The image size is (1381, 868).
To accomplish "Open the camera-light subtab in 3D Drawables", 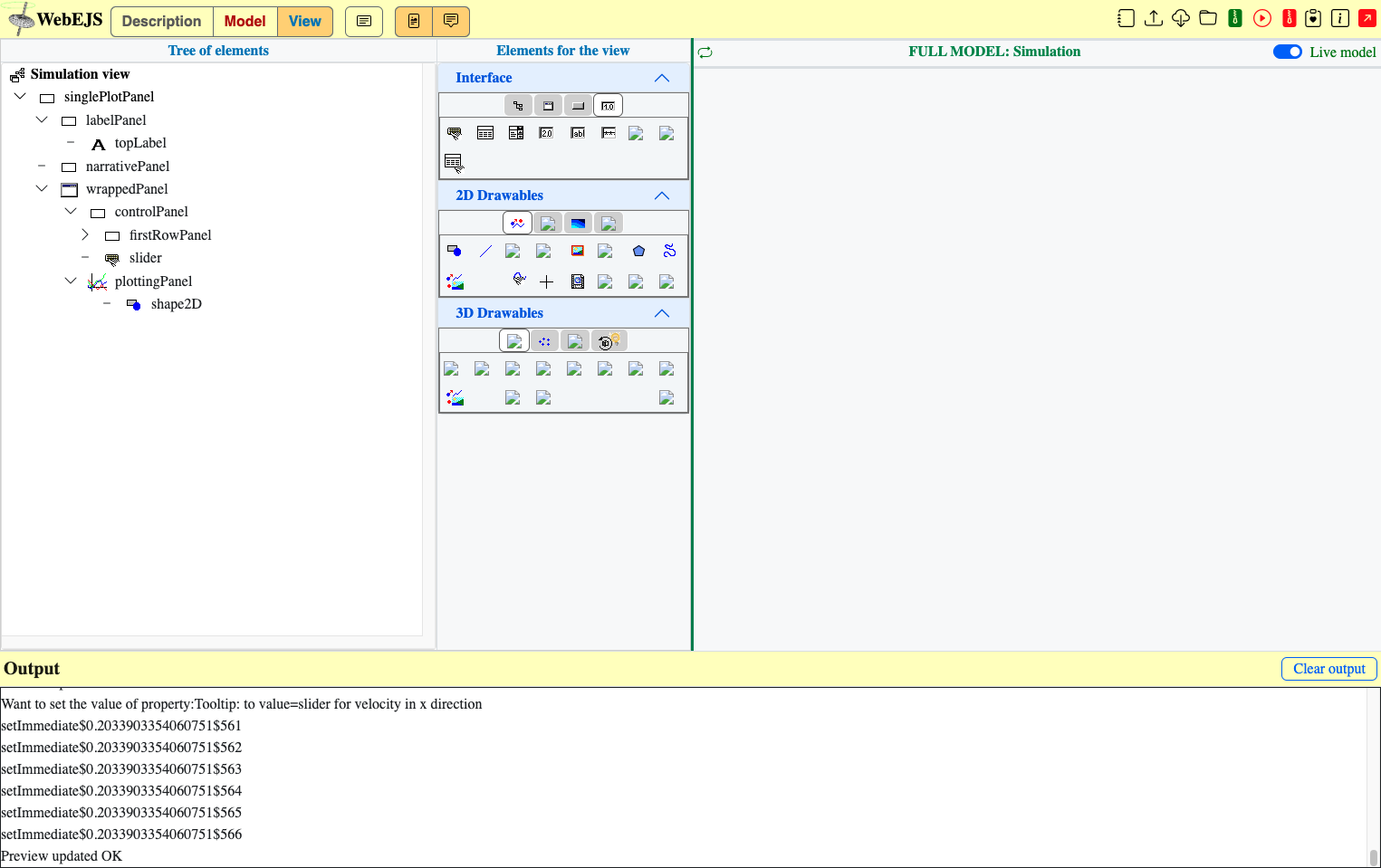I will (609, 340).
